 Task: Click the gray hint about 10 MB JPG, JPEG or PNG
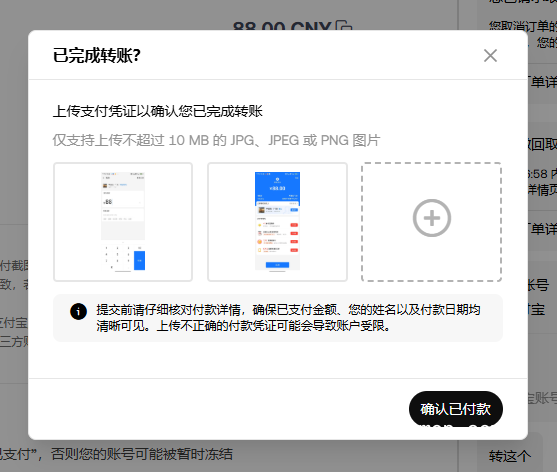pos(216,140)
